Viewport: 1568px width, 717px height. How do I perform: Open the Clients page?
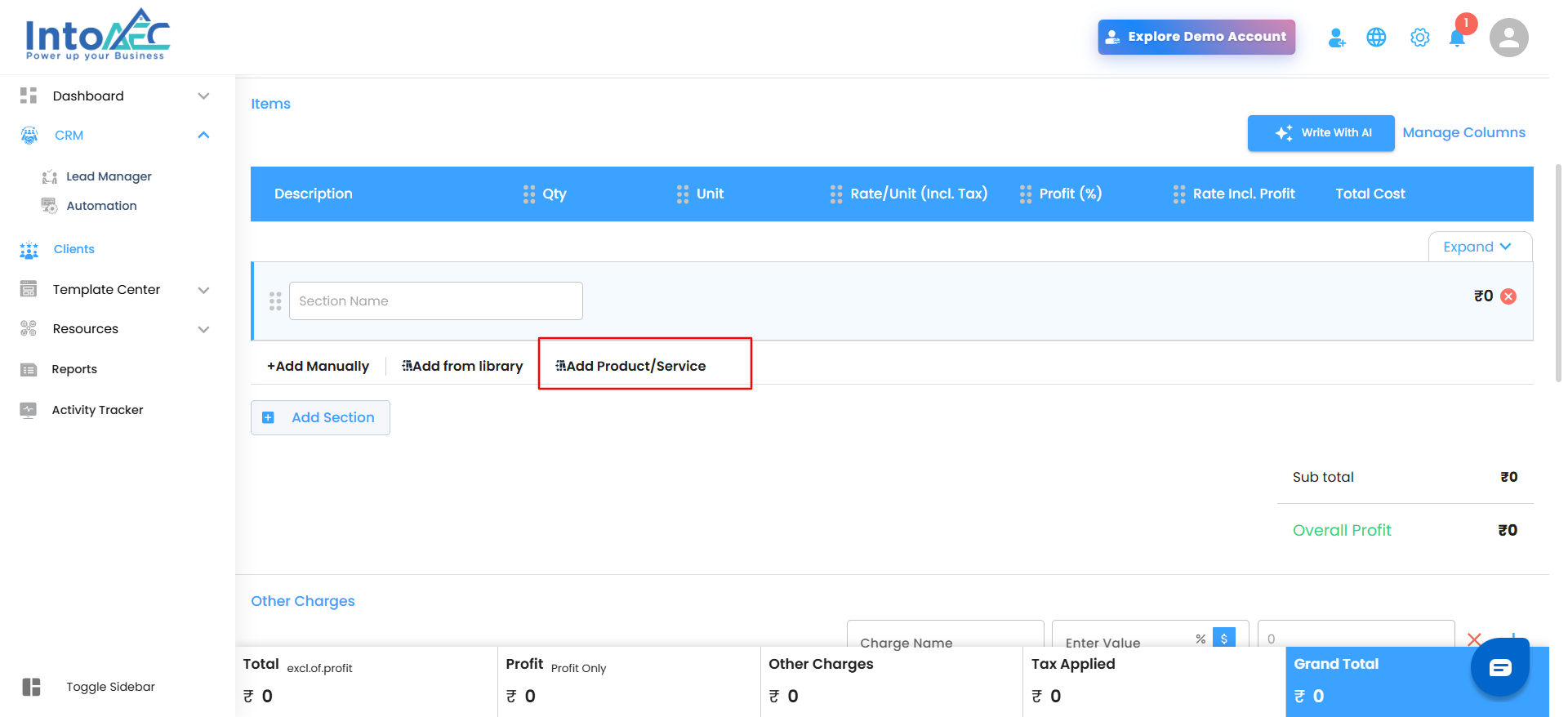73,249
